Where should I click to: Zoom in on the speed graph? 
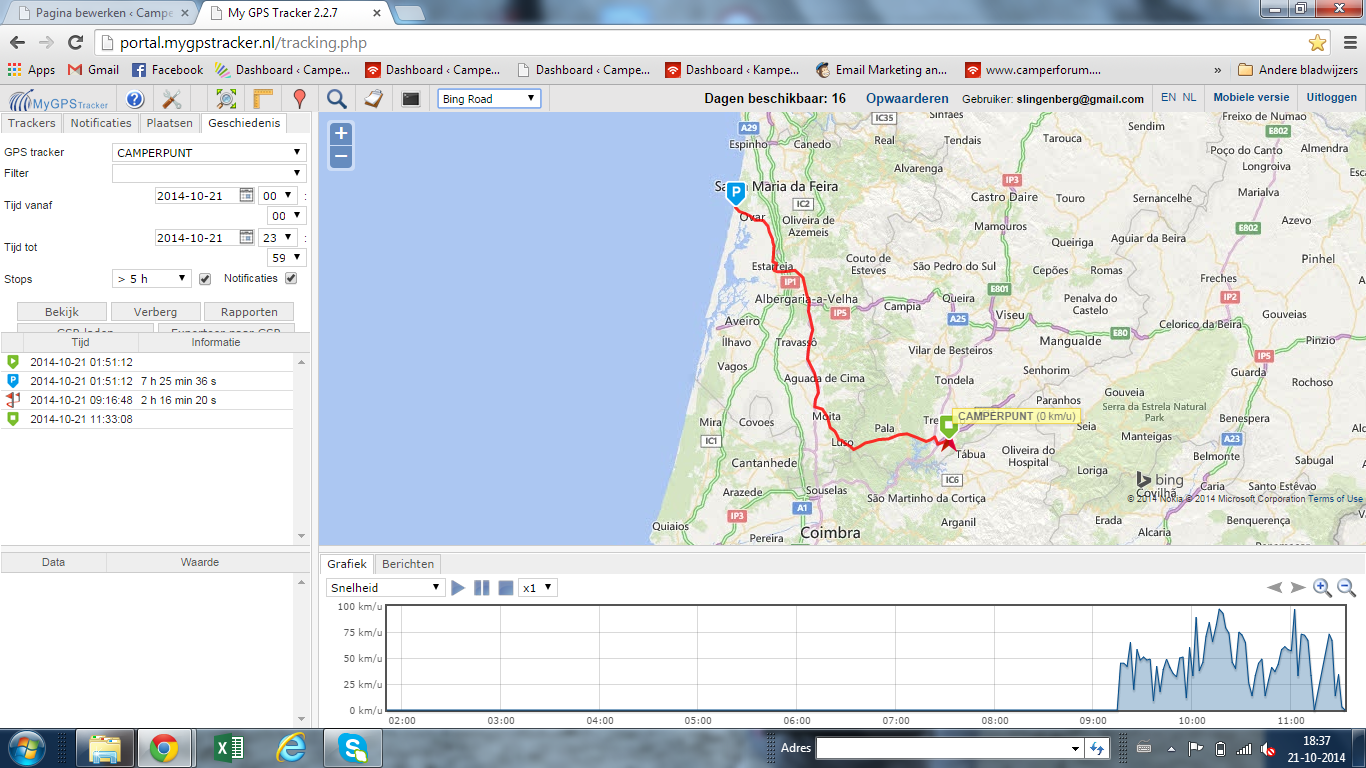click(1322, 588)
